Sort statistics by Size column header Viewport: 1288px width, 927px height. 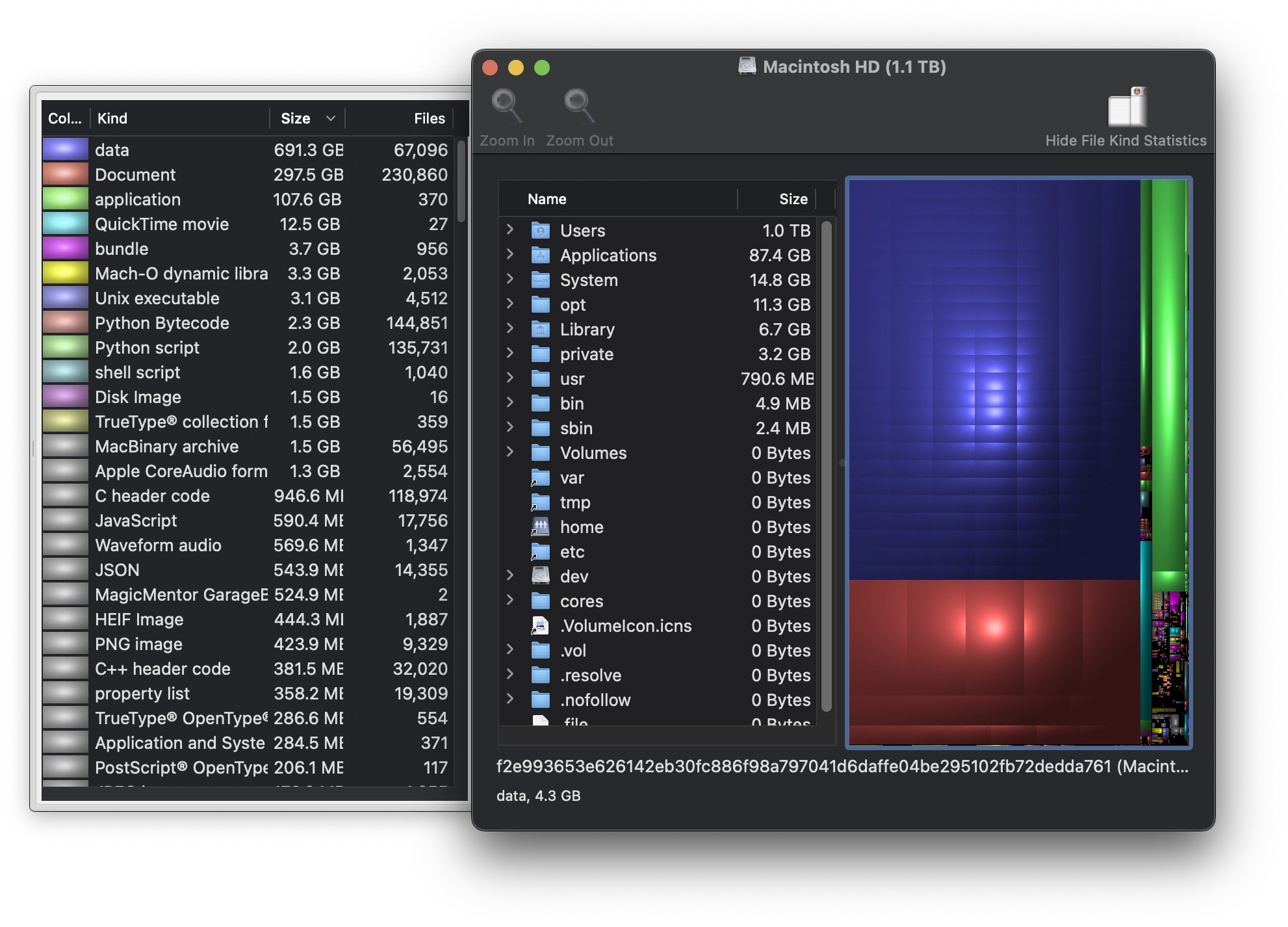pos(307,118)
